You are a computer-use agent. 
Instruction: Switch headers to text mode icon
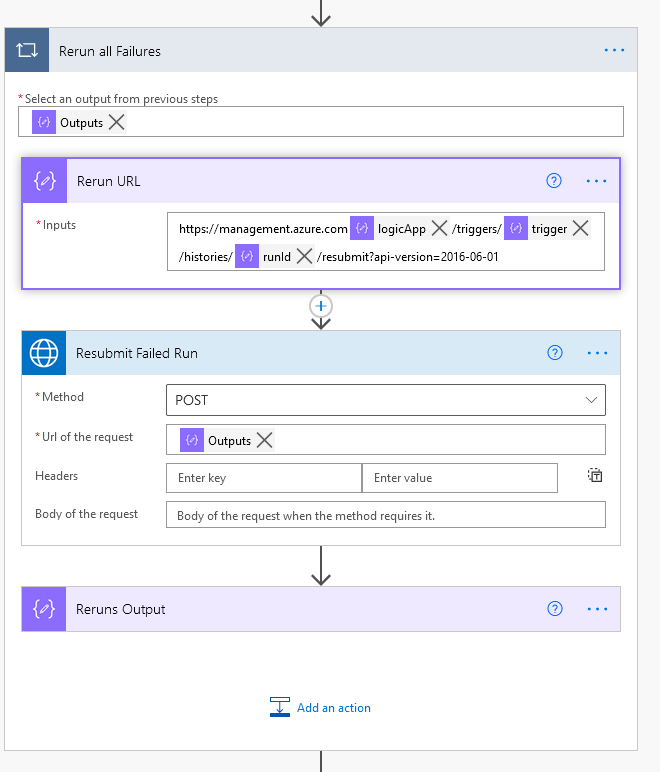[595, 476]
